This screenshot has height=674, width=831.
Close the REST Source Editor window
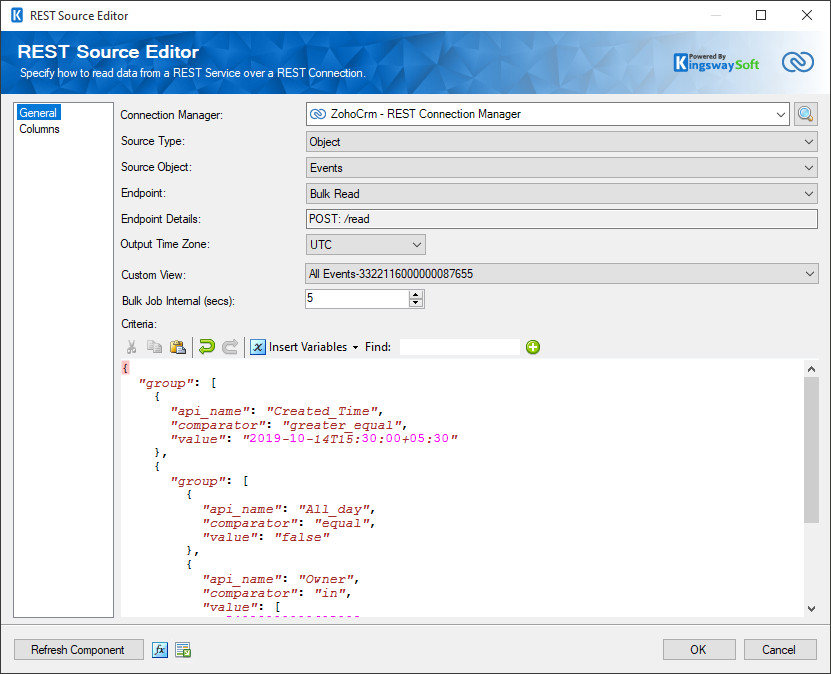[x=807, y=15]
